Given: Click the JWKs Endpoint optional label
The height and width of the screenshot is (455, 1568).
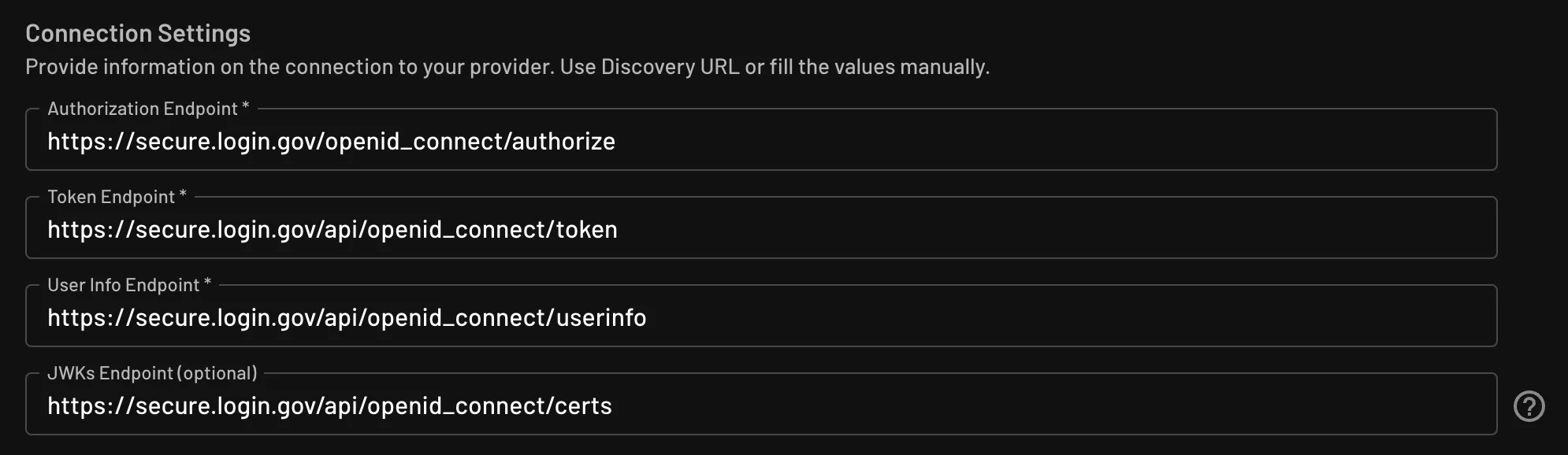Looking at the screenshot, I should [x=152, y=373].
